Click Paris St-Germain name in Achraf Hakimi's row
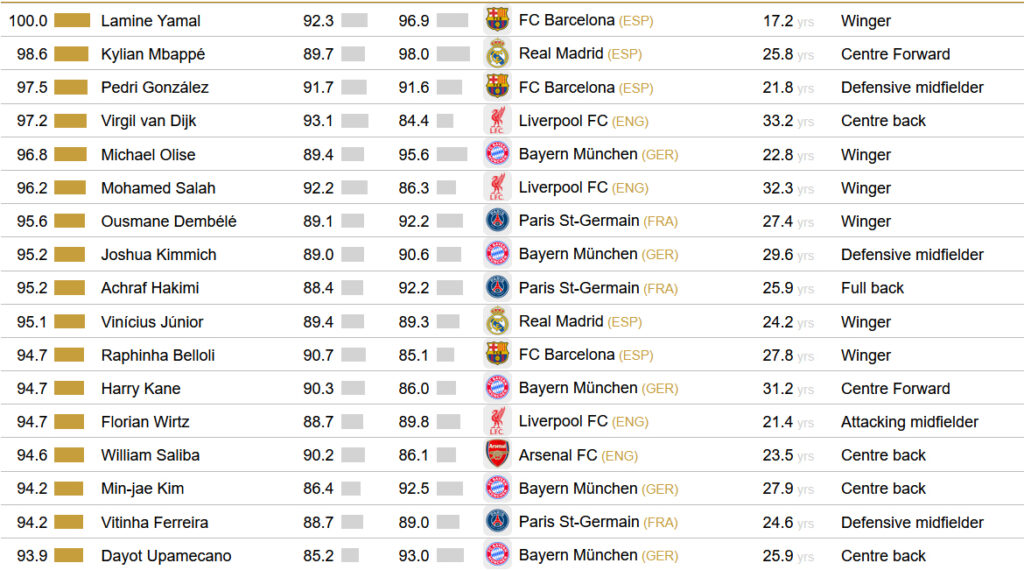The height and width of the screenshot is (570, 1024). tap(578, 288)
